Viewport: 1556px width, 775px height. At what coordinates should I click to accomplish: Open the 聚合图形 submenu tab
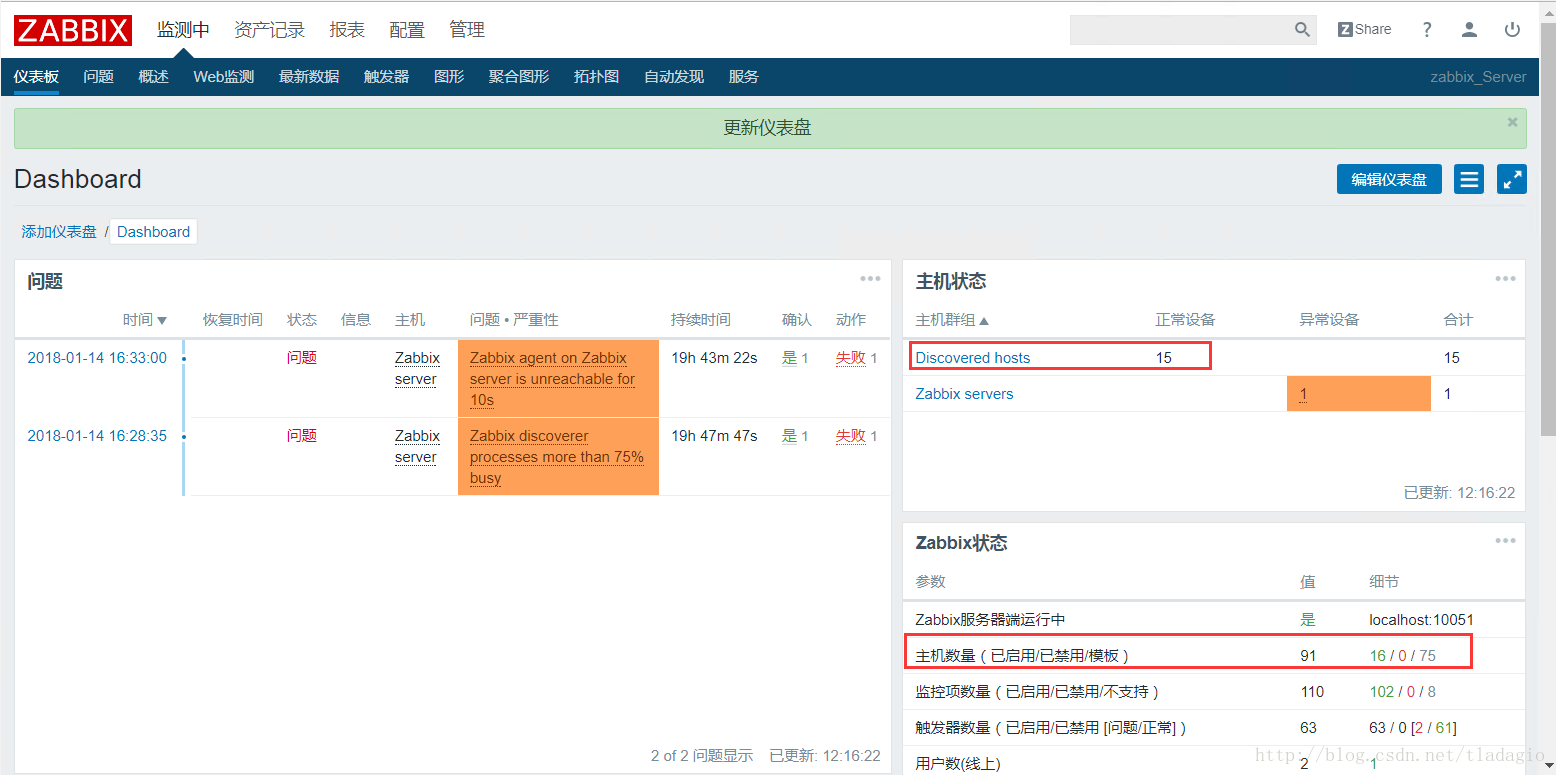point(519,77)
